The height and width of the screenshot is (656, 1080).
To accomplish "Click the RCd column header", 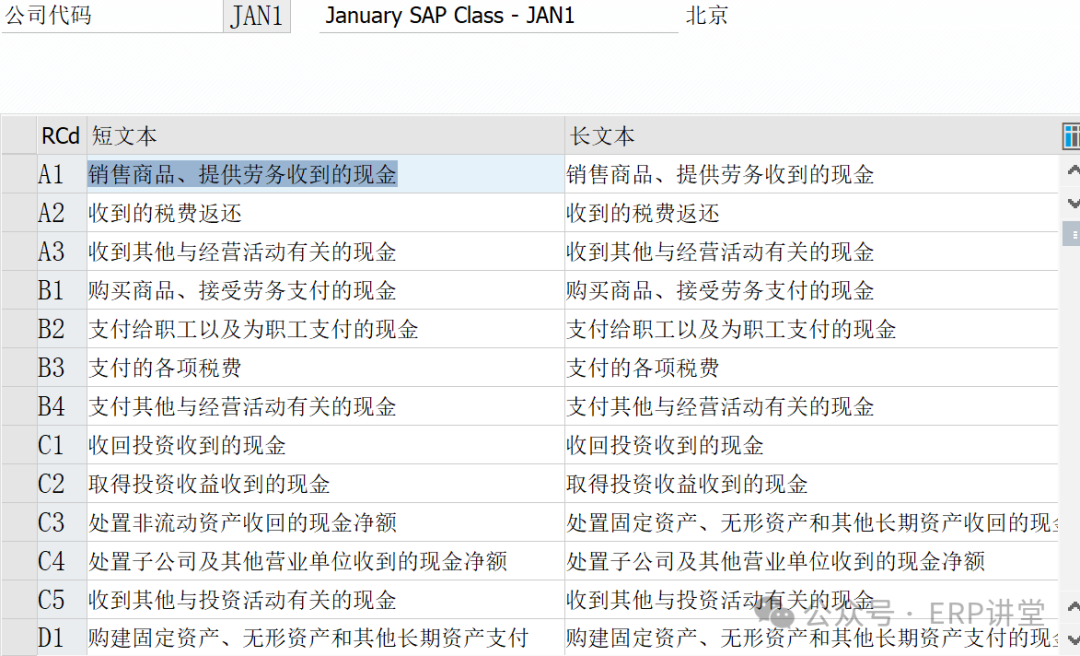I will coord(60,136).
